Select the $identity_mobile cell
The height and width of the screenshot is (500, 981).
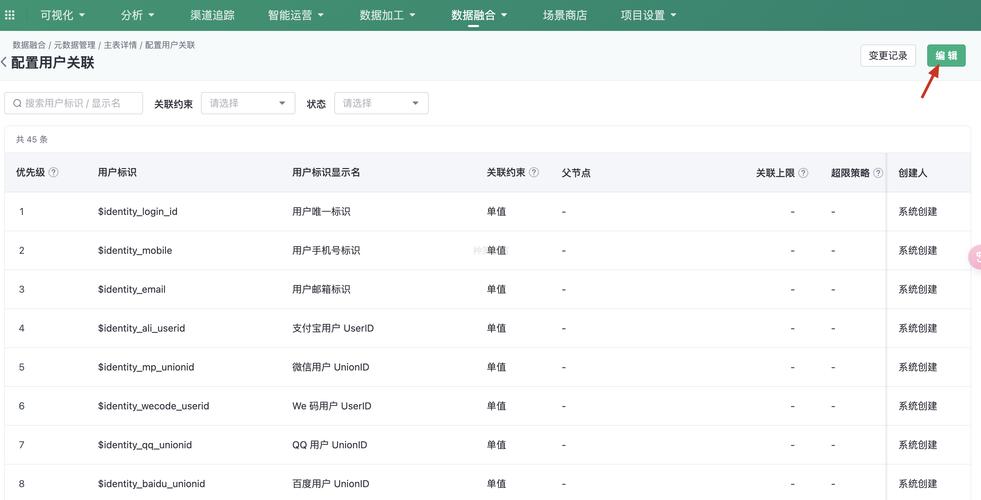[135, 250]
